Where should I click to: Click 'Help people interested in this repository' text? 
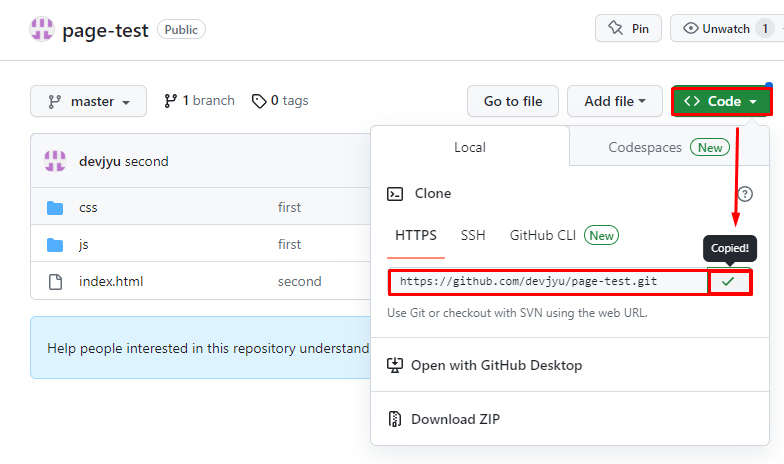coord(208,348)
